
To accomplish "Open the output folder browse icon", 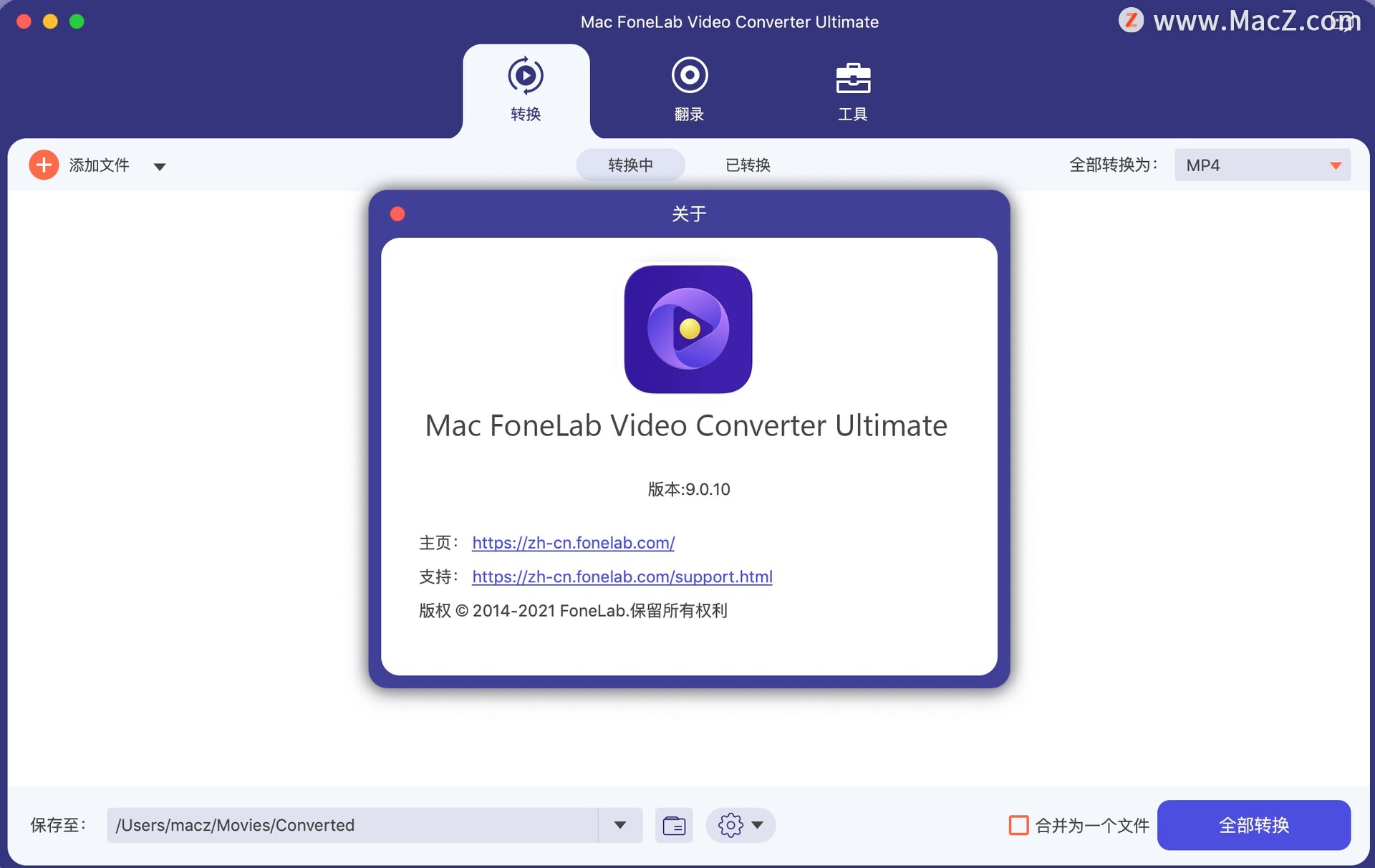I will (x=674, y=825).
